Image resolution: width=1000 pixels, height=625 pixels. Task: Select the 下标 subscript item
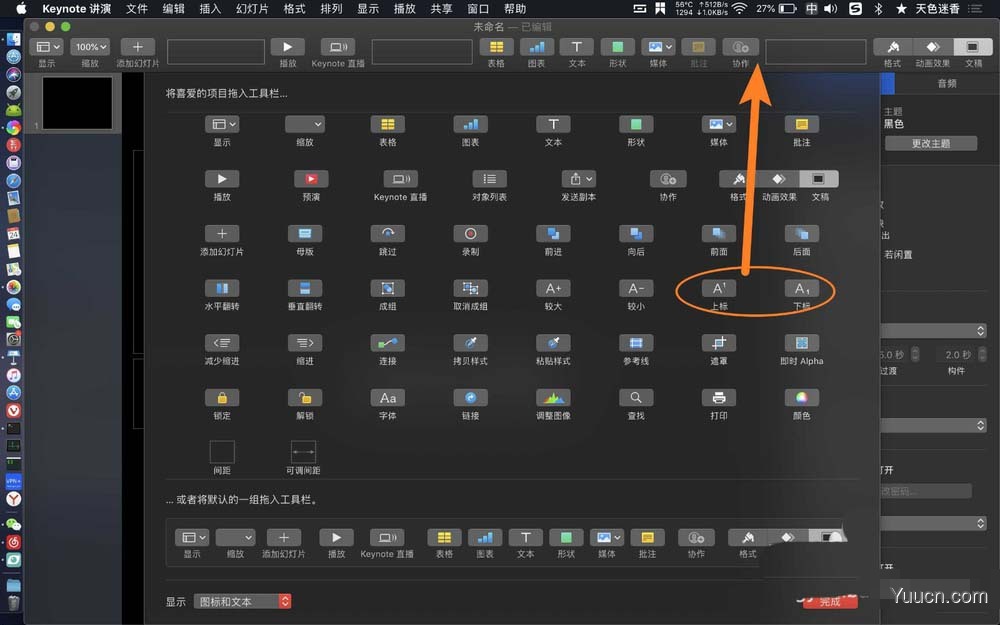(x=802, y=288)
